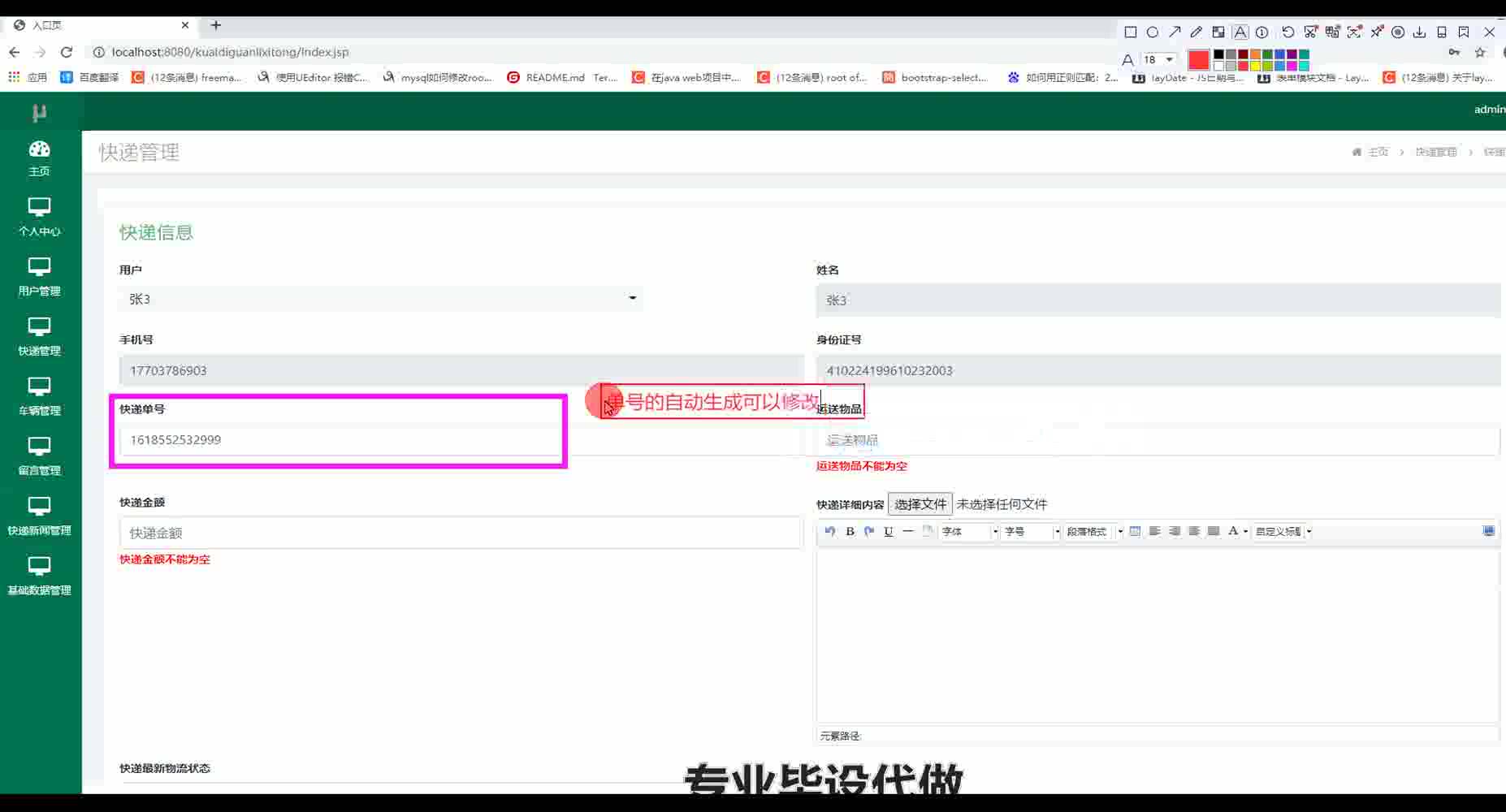
Task: Insert table in the editor toolbar
Action: point(1136,532)
